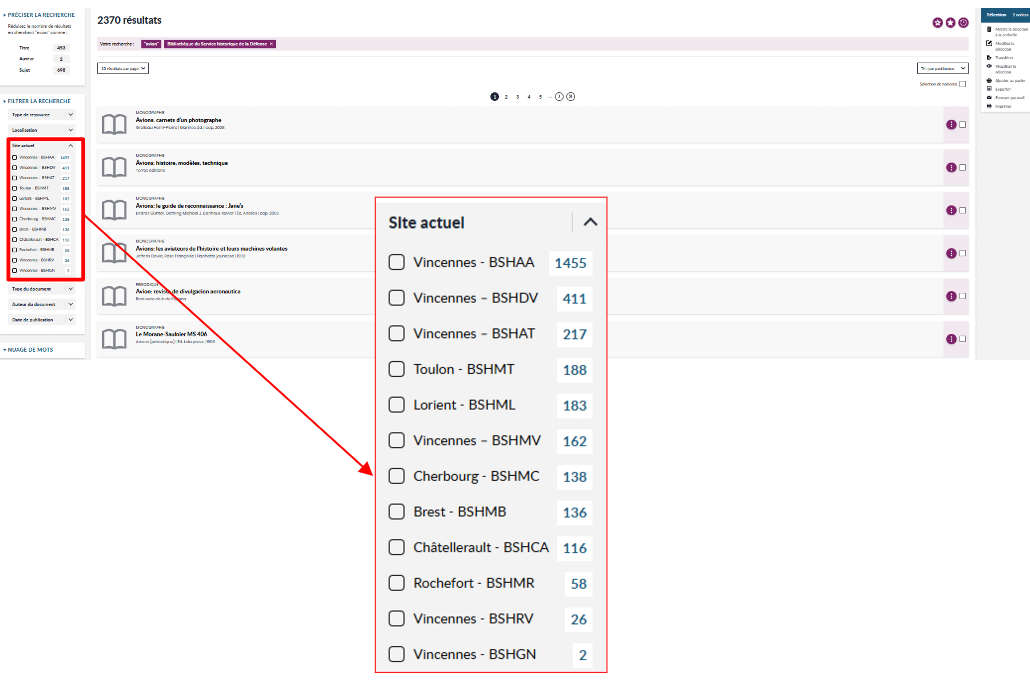Click the outlined star icon above the results

[x=937, y=22]
